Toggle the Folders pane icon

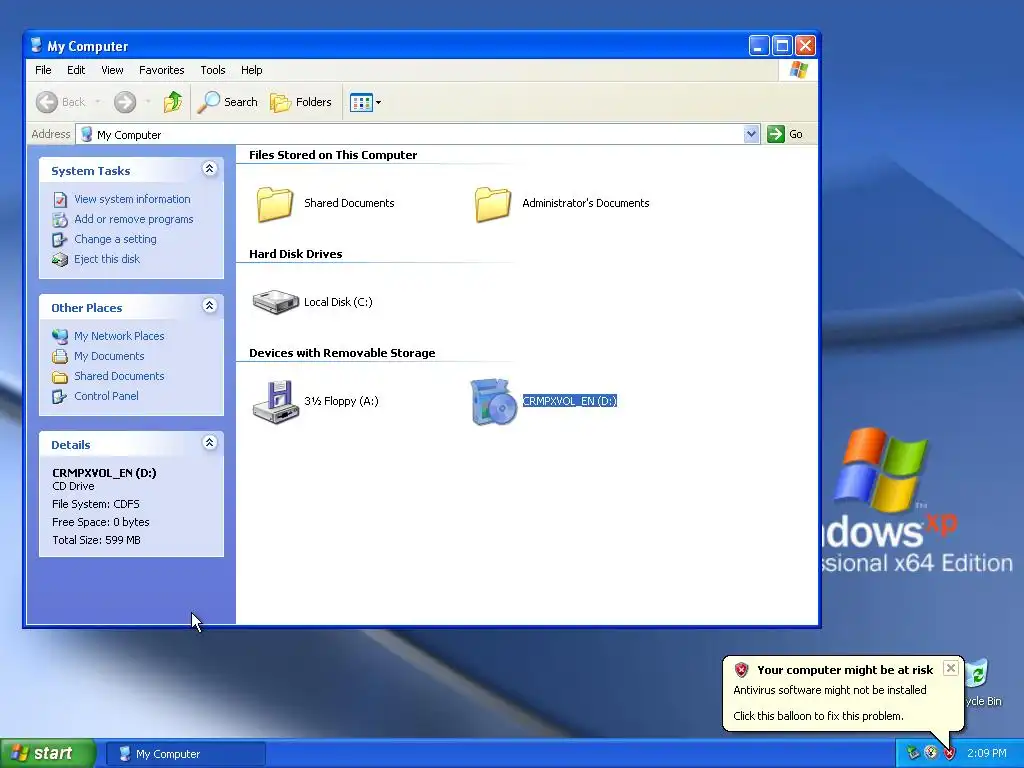coord(280,102)
